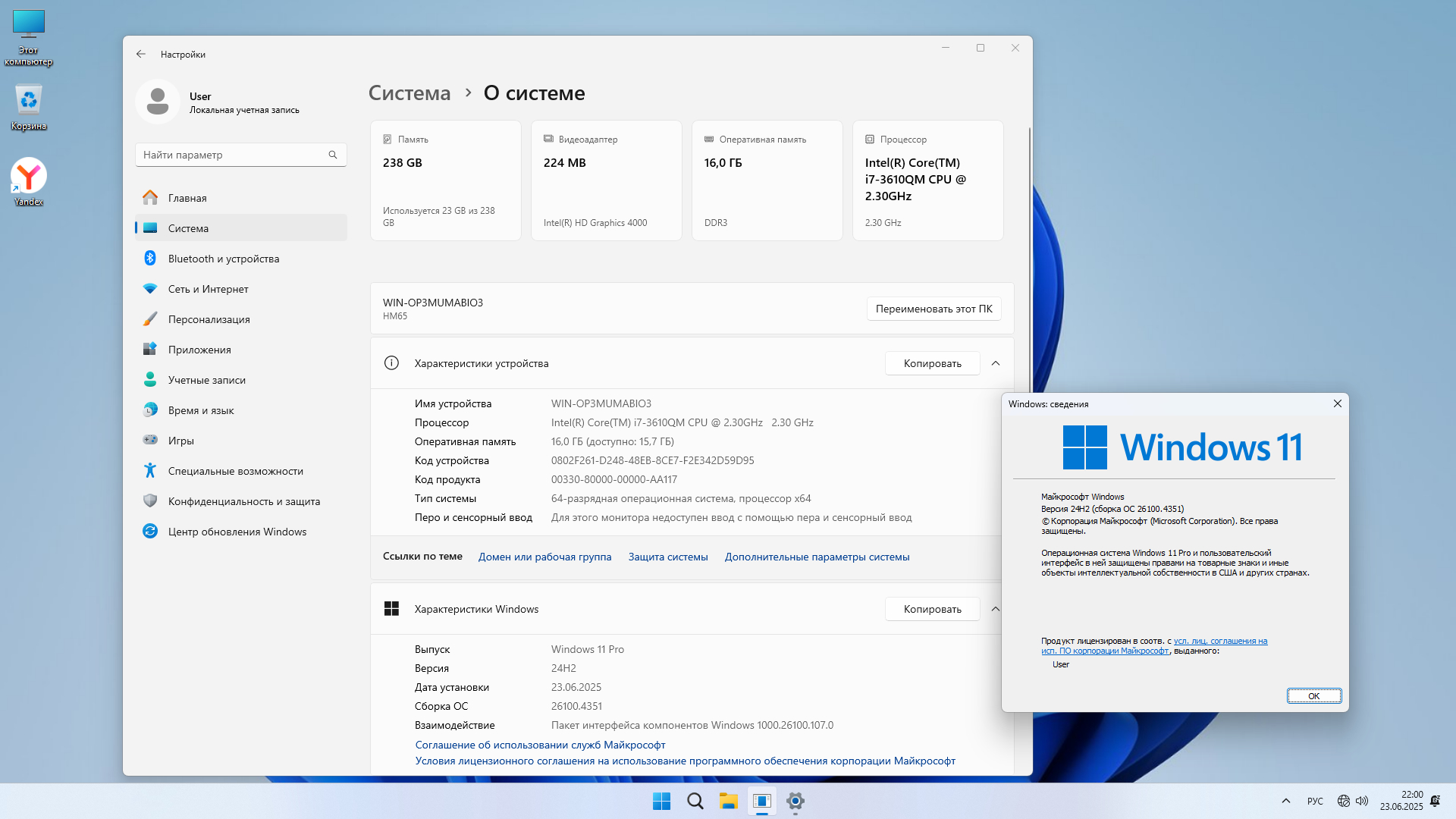Click the Settings page vertical scrollbar
Viewport: 1456px width, 819px height.
[x=1029, y=258]
